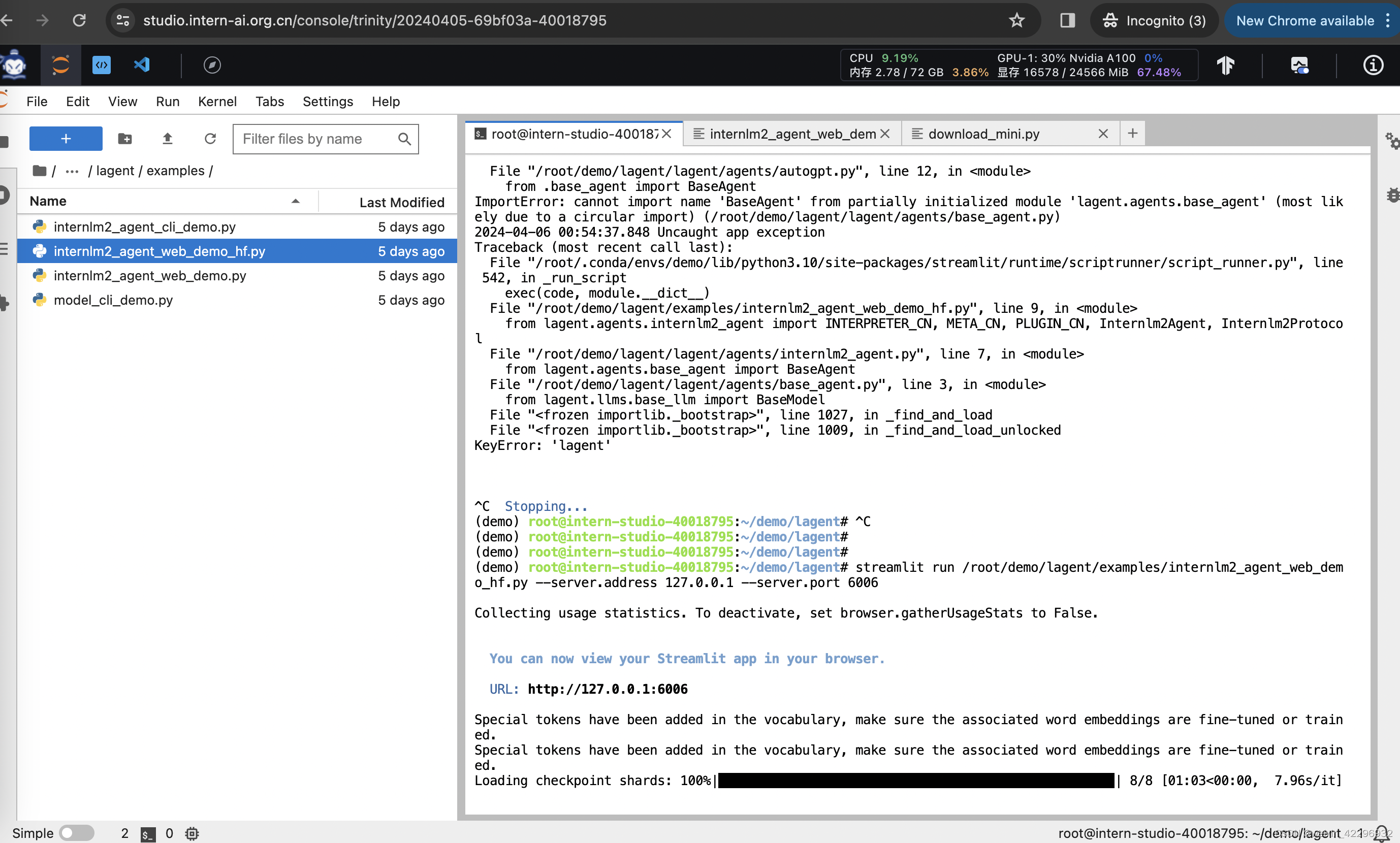Switch to download_mini.py tab
The image size is (1400, 843).
(983, 134)
